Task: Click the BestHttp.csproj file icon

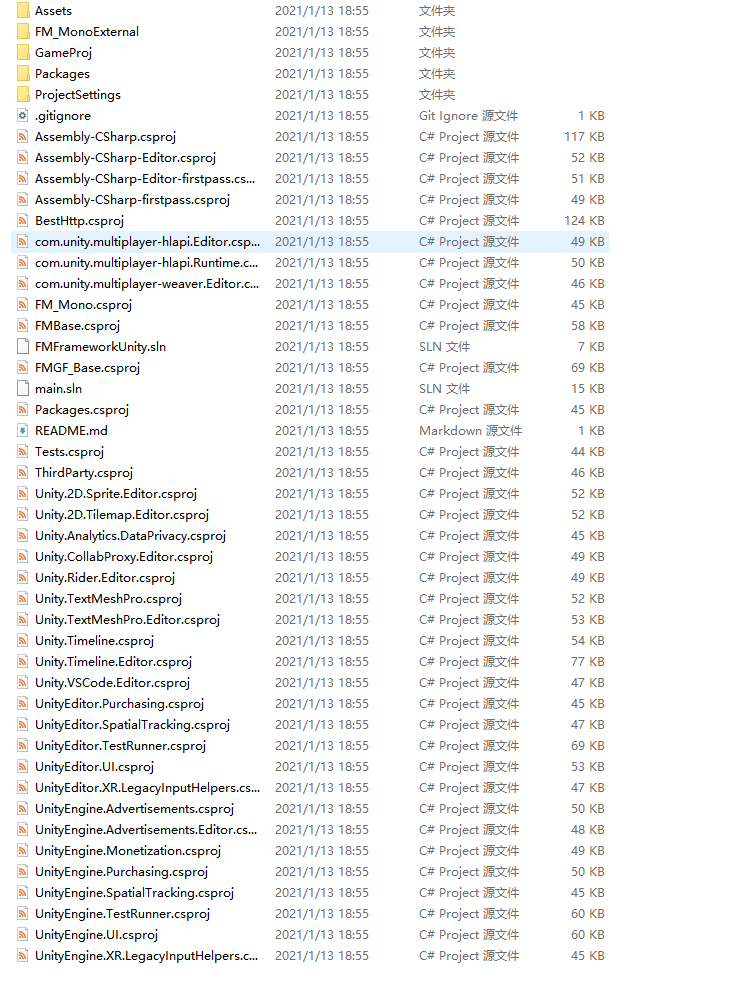Action: click(x=24, y=220)
